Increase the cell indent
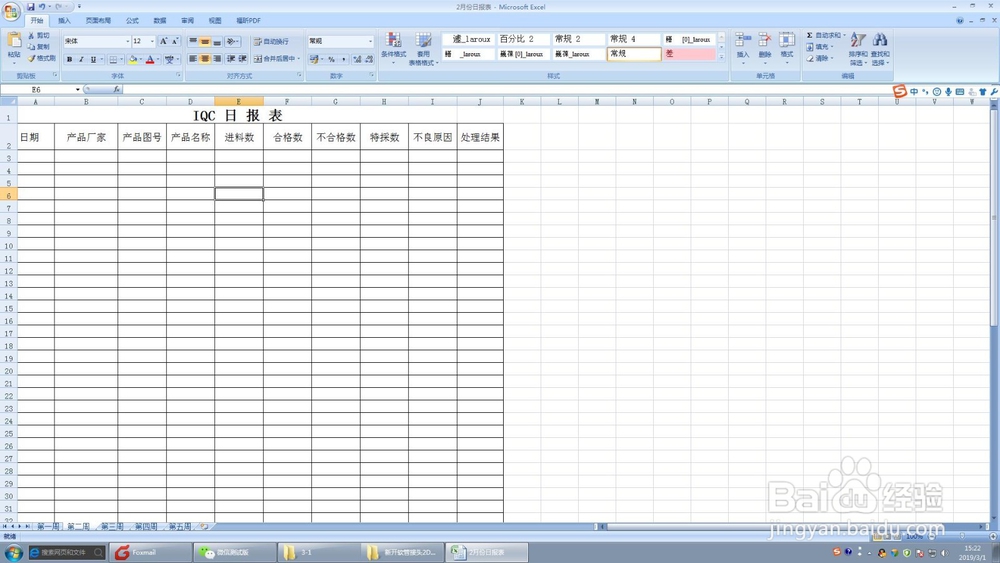This screenshot has height=563, width=1000. (x=242, y=59)
